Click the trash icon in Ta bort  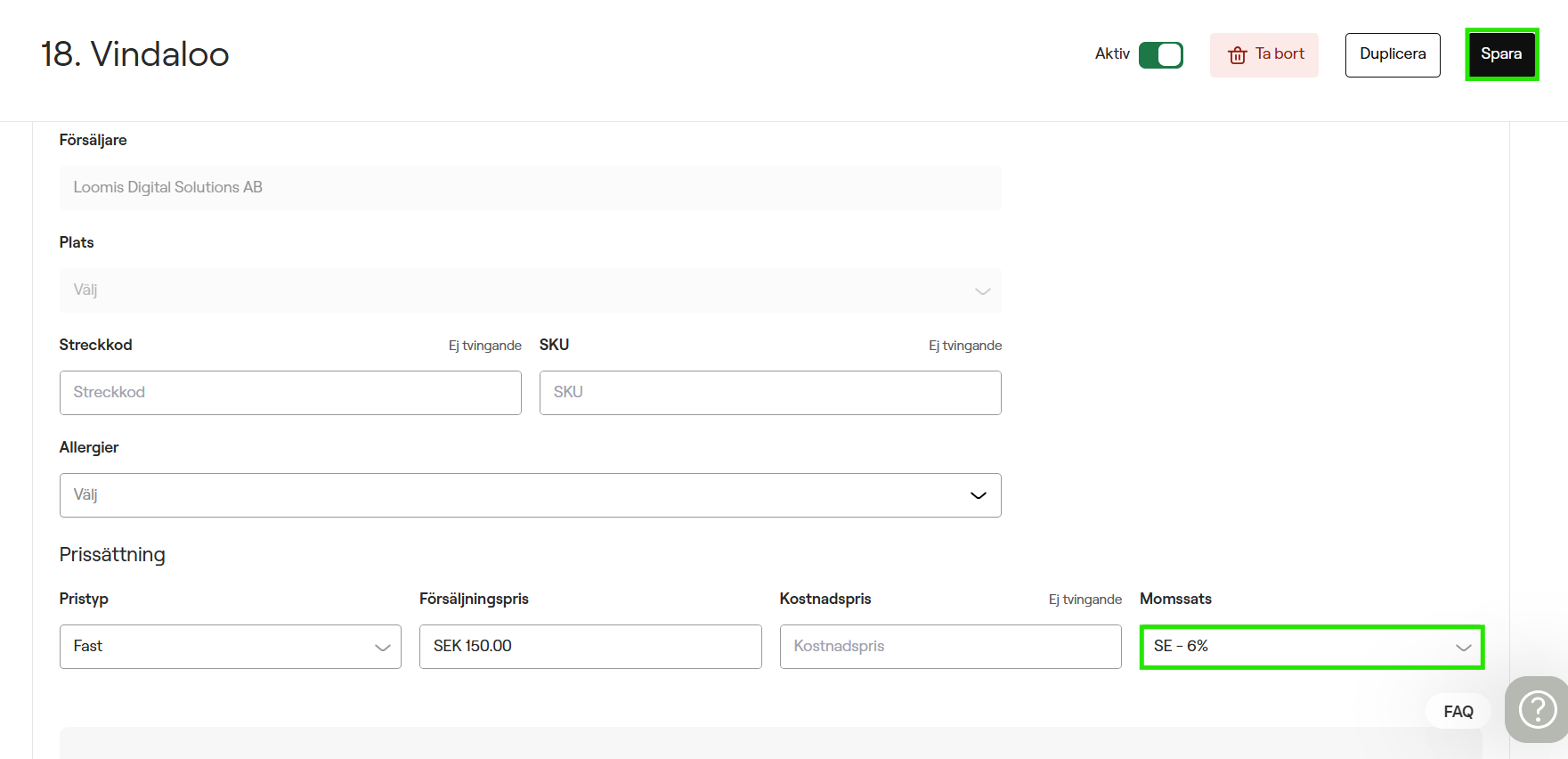(x=1237, y=55)
